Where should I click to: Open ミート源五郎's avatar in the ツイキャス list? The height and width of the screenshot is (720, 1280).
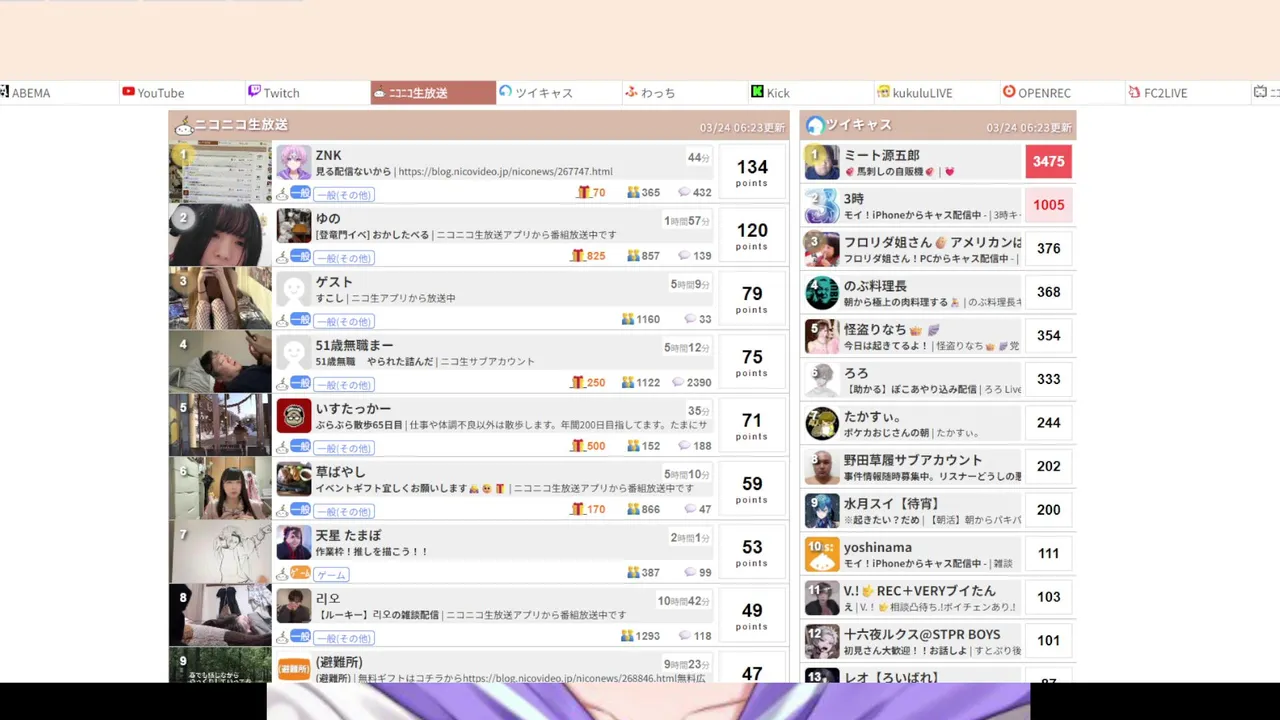822,162
